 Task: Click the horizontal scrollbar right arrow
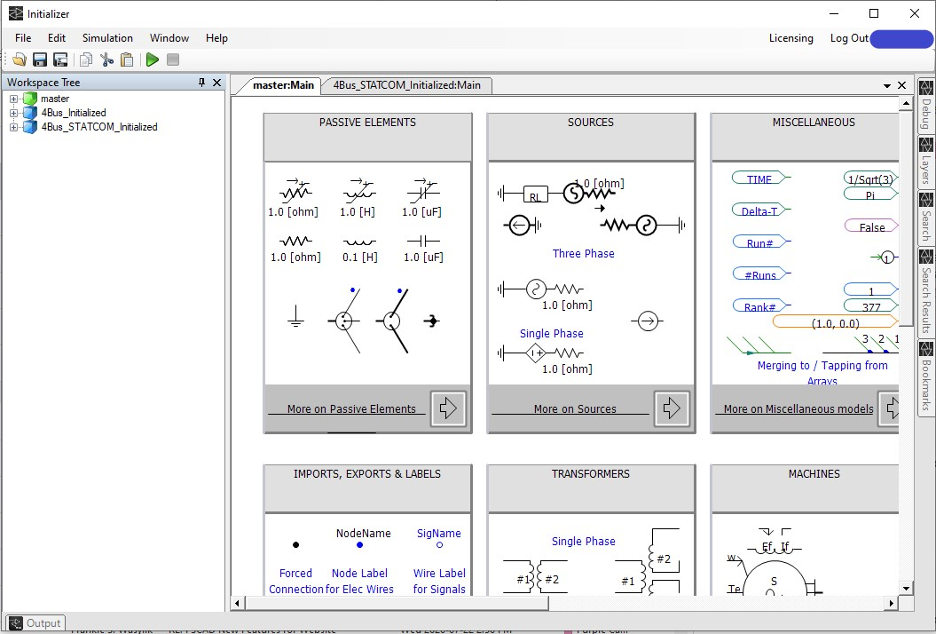pos(892,604)
